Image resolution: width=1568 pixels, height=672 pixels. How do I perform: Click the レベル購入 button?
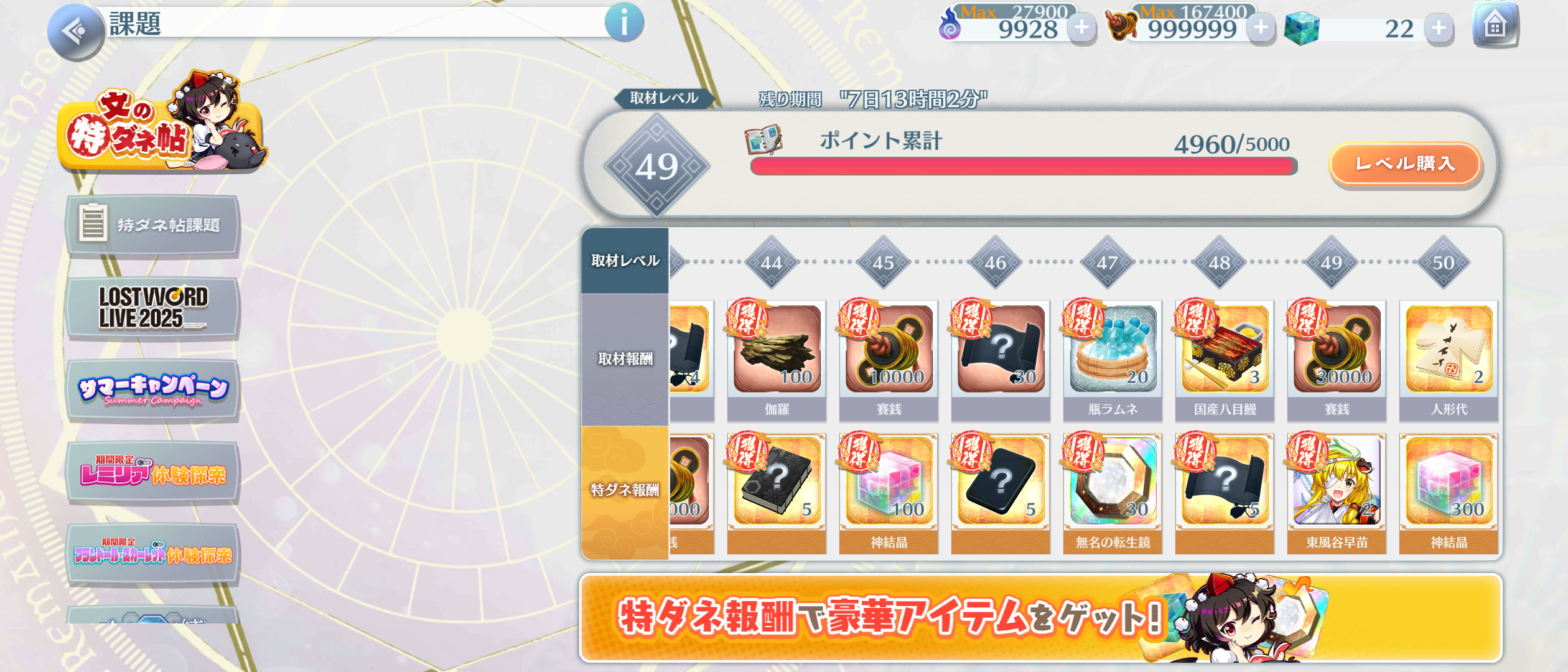1405,164
